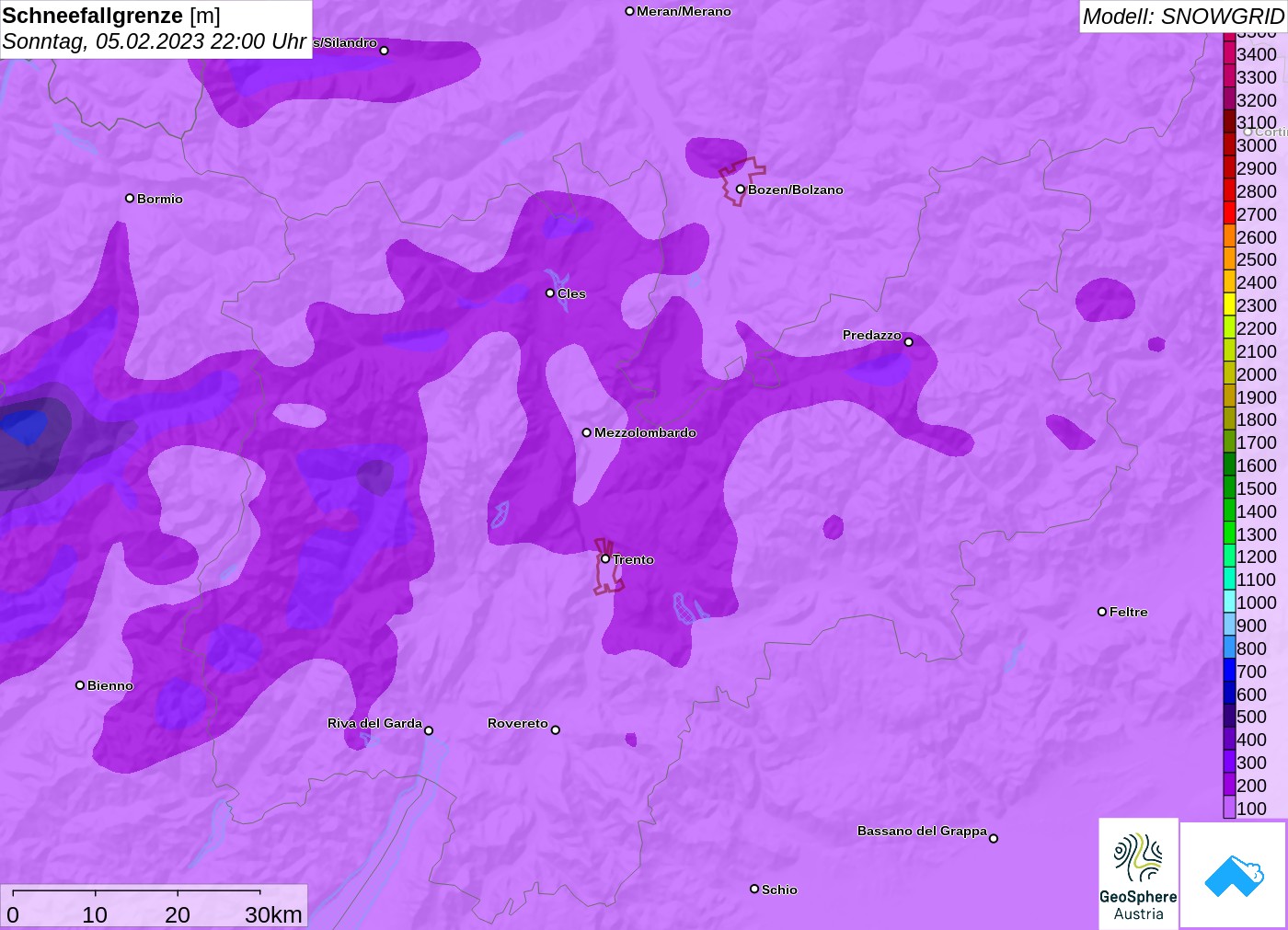The width and height of the screenshot is (1288, 930).
Task: Select the Bormio city marker dot
Action: tap(130, 198)
